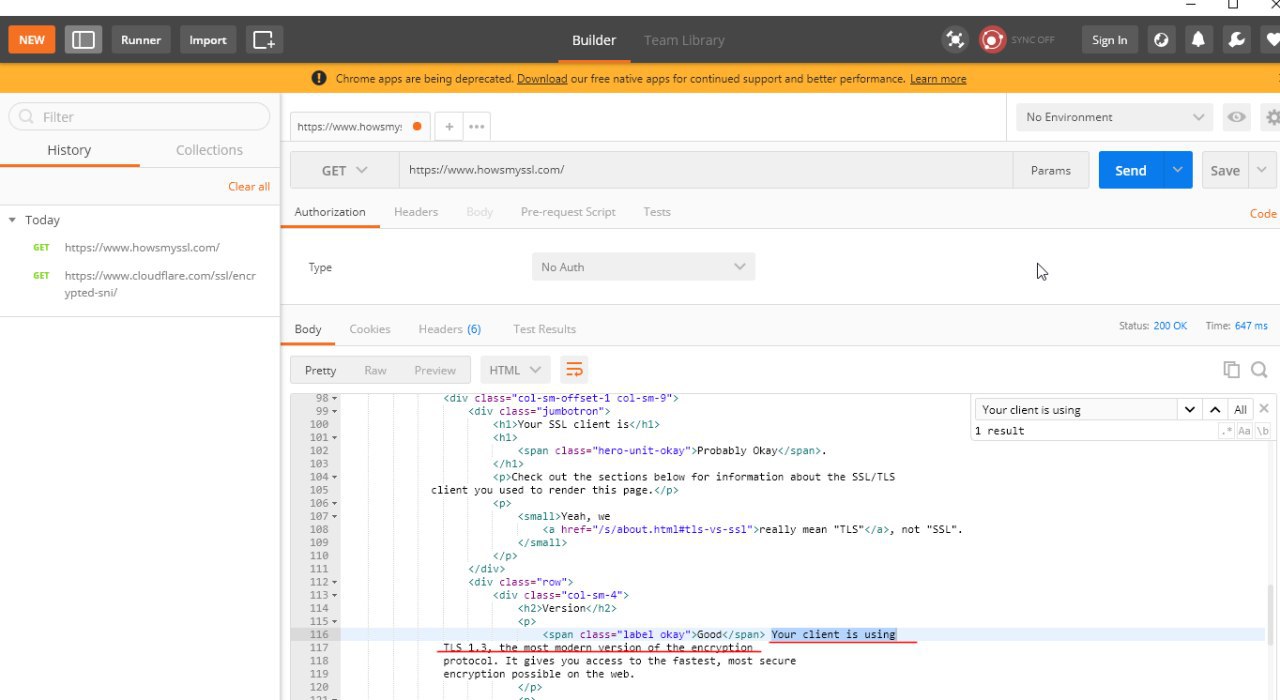Viewport: 1280px width, 700px height.
Task: Fold code at line 99
Action: pyautogui.click(x=334, y=411)
